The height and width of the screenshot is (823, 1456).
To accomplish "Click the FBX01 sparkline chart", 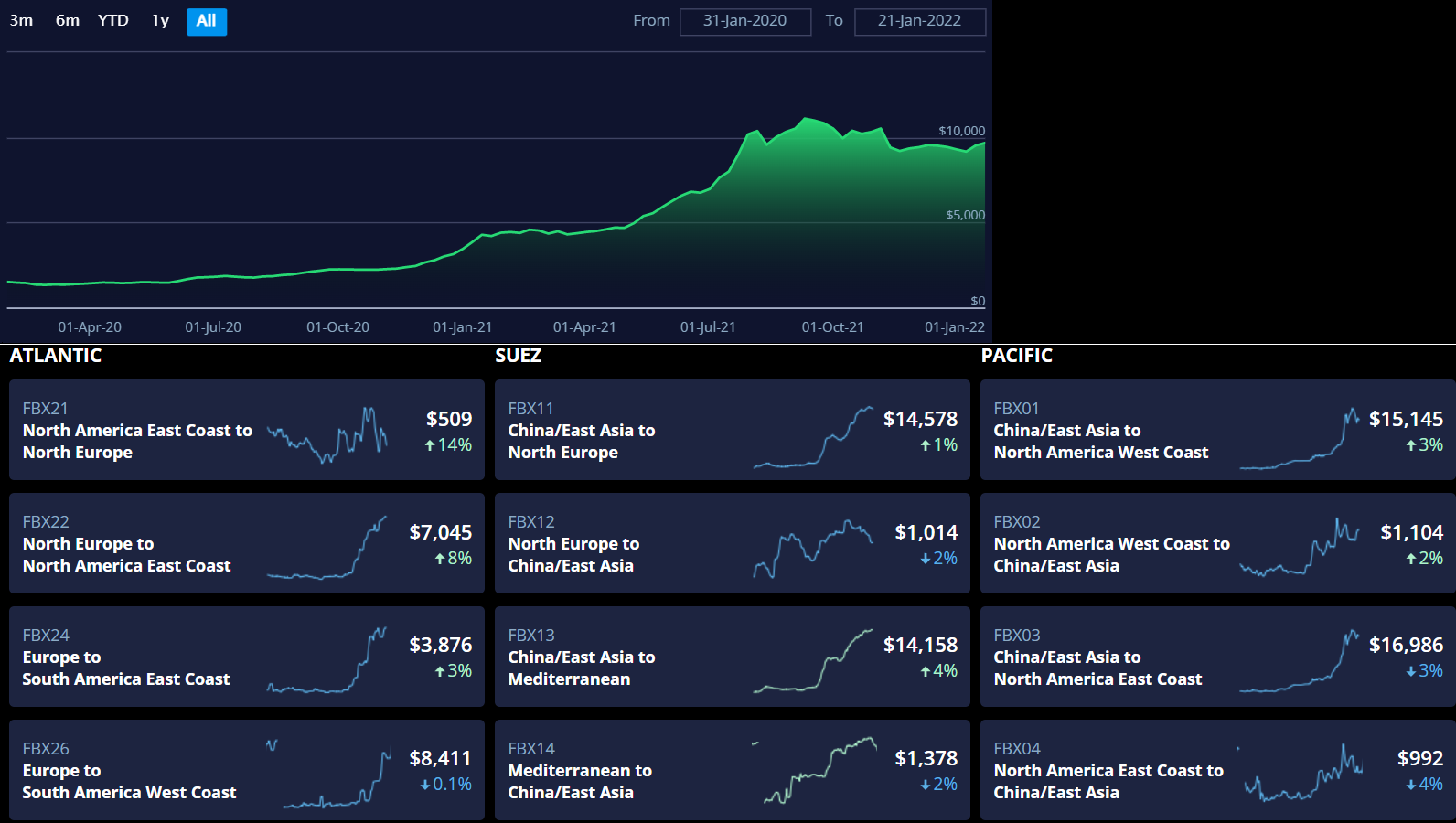I will pos(1299,439).
